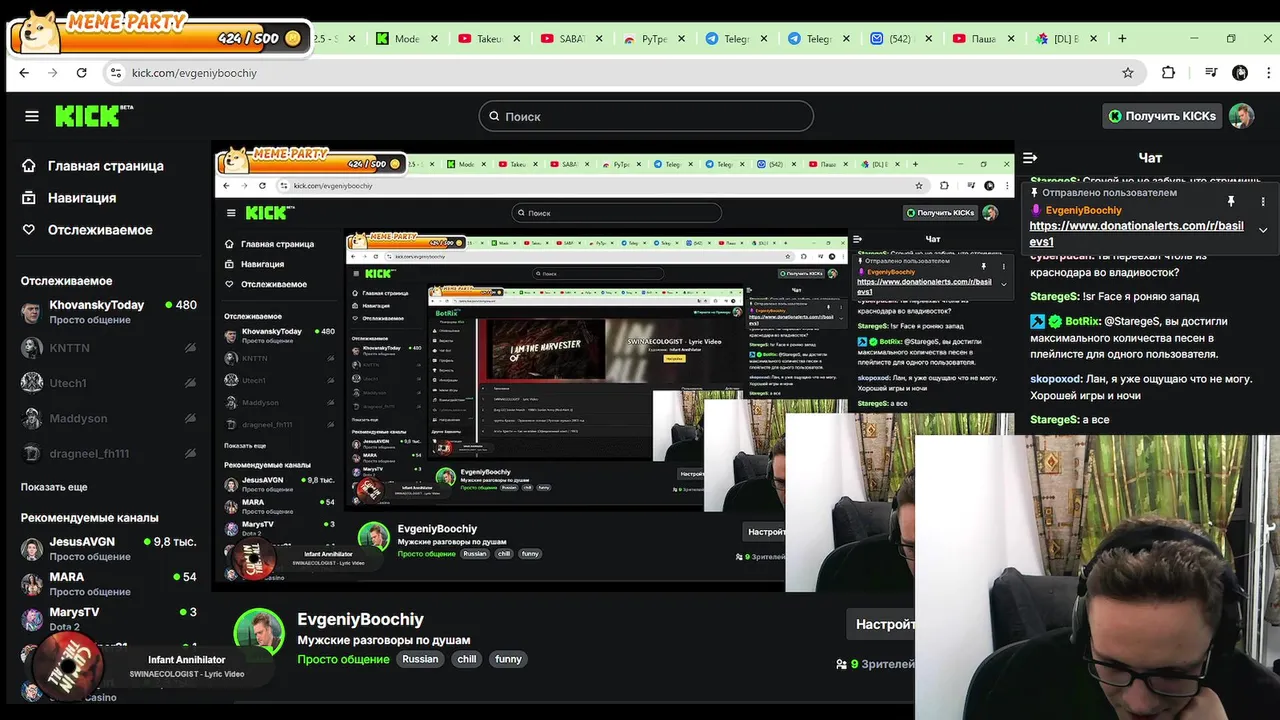The image size is (1280, 720).
Task: Click the green KICK logo
Action: click(x=94, y=115)
